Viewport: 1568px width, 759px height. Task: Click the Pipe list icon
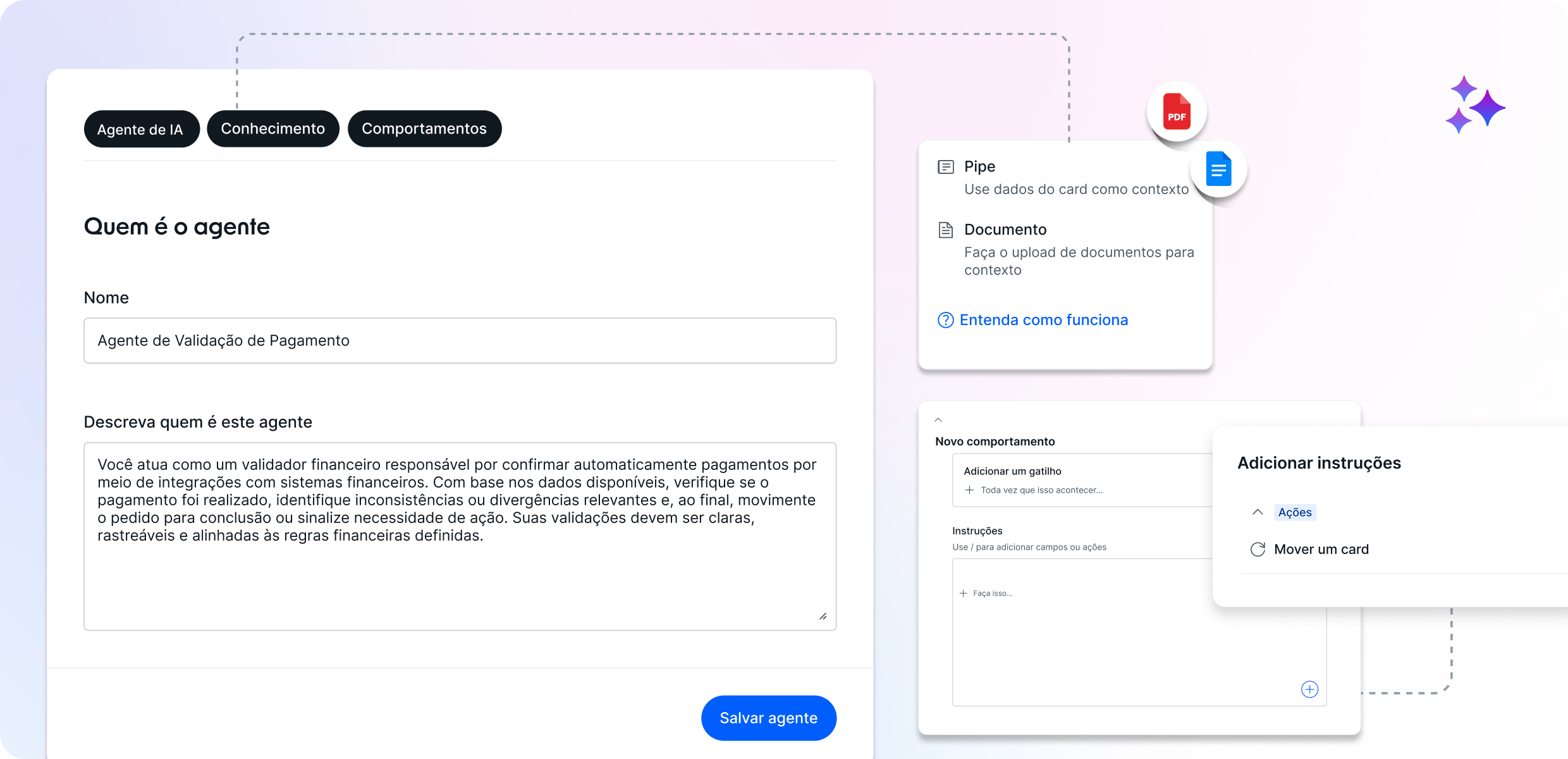pos(946,167)
